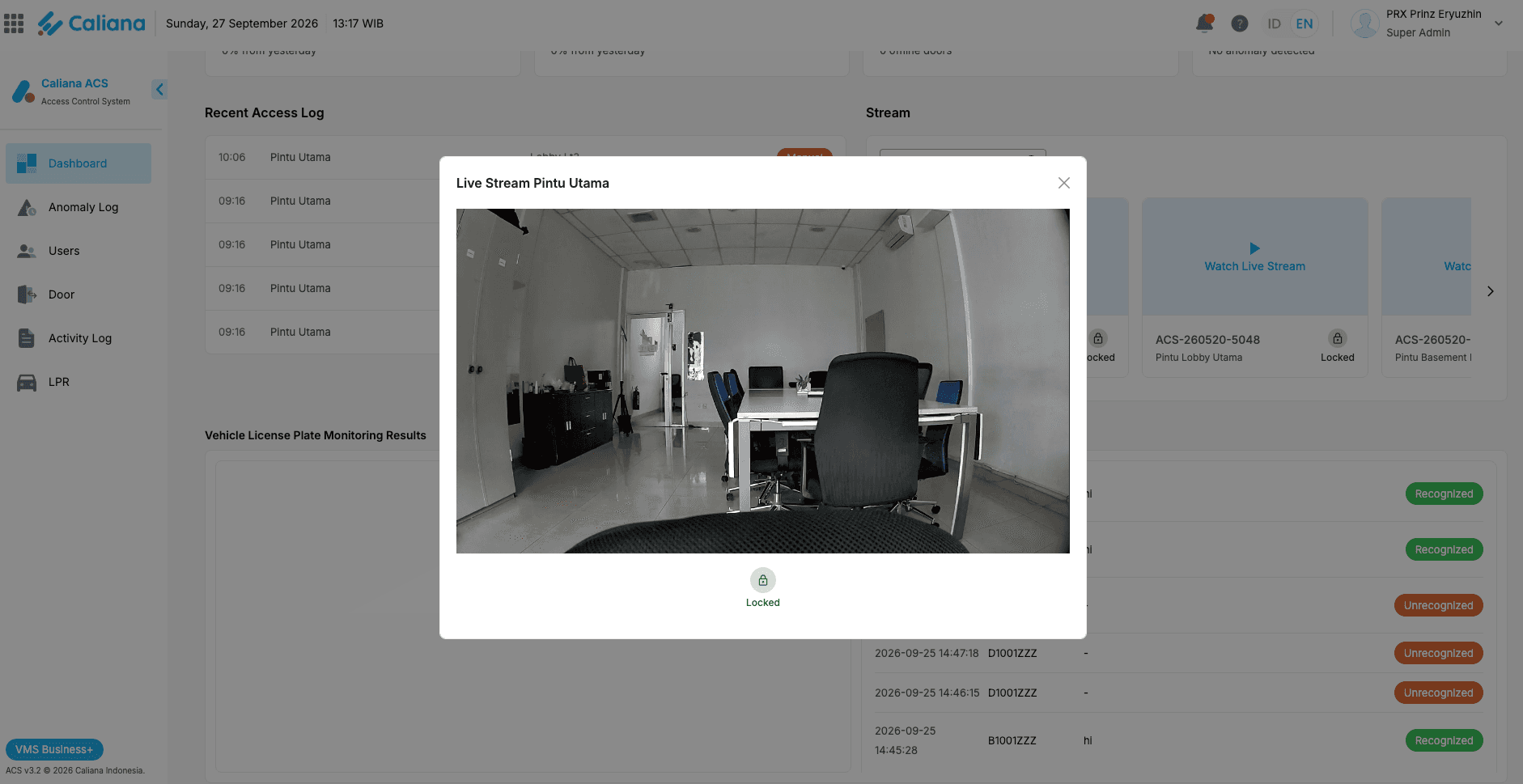Open LPR in the sidebar
The image size is (1523, 784).
[x=78, y=382]
